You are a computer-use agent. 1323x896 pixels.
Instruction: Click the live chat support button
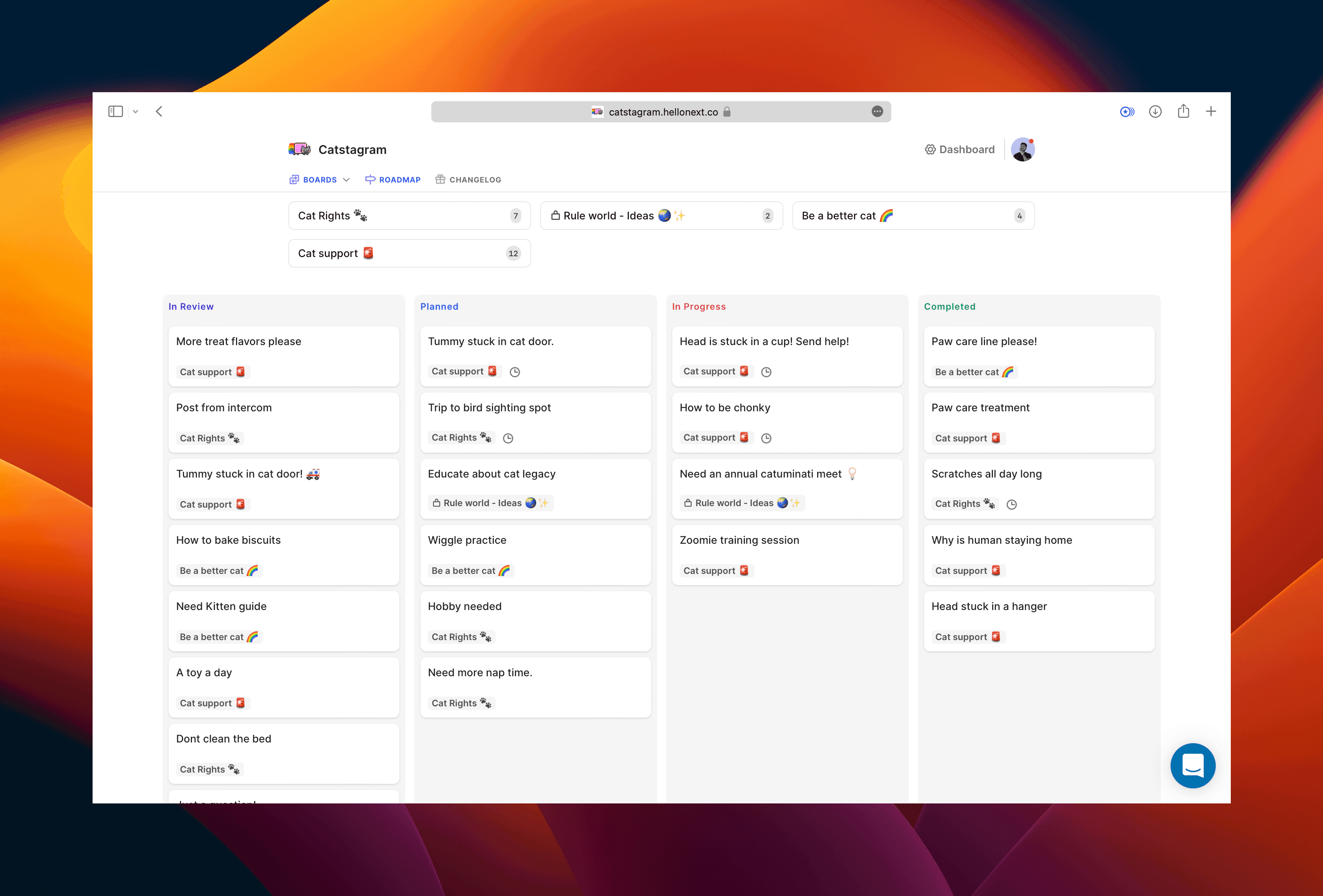pos(1192,765)
